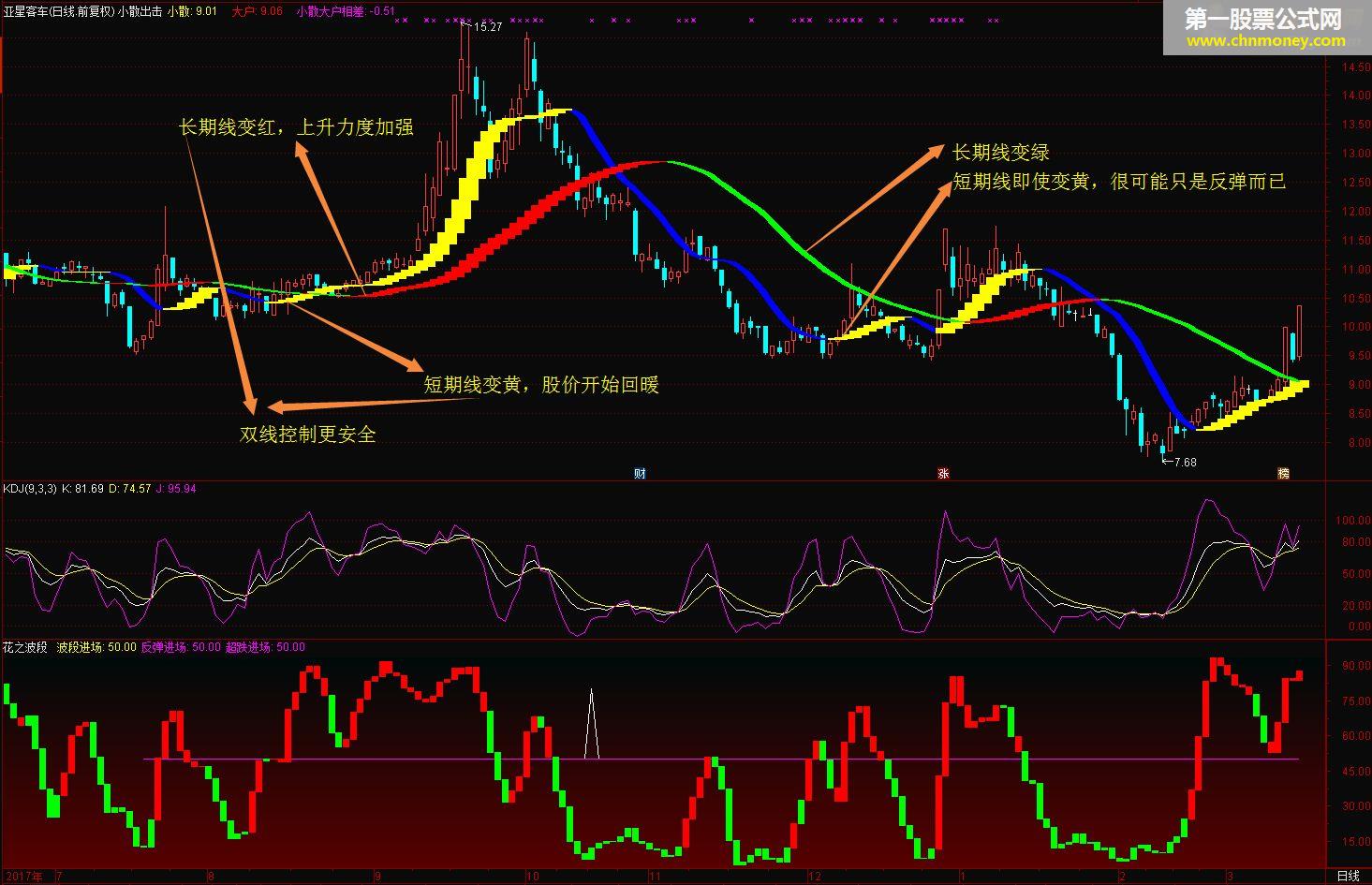Select the 小散出击 indicator name

pyautogui.click(x=140, y=11)
